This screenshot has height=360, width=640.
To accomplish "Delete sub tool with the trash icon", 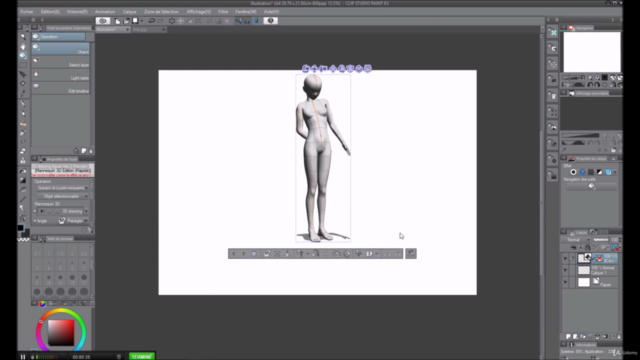I will (91, 151).
